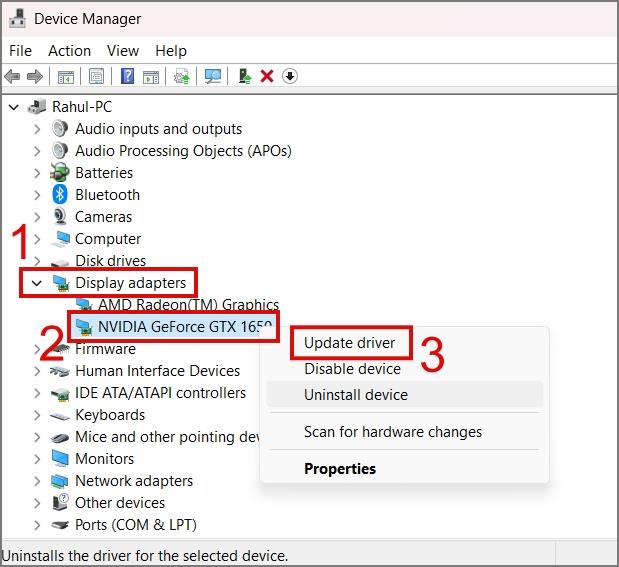Open the Help menu
Viewport: 619px width, 567px height.
[171, 51]
